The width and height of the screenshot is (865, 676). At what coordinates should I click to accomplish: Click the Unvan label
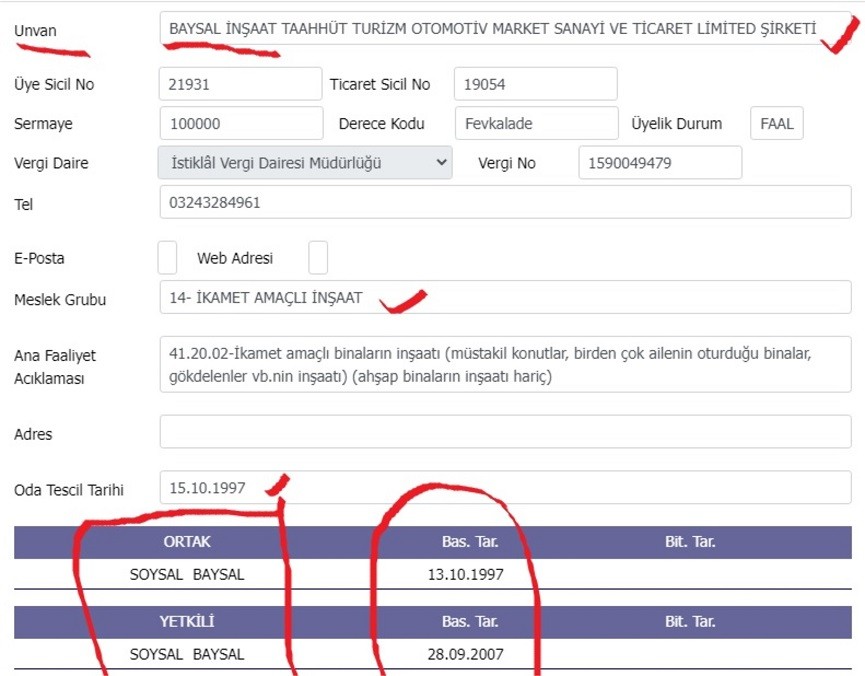coord(35,30)
